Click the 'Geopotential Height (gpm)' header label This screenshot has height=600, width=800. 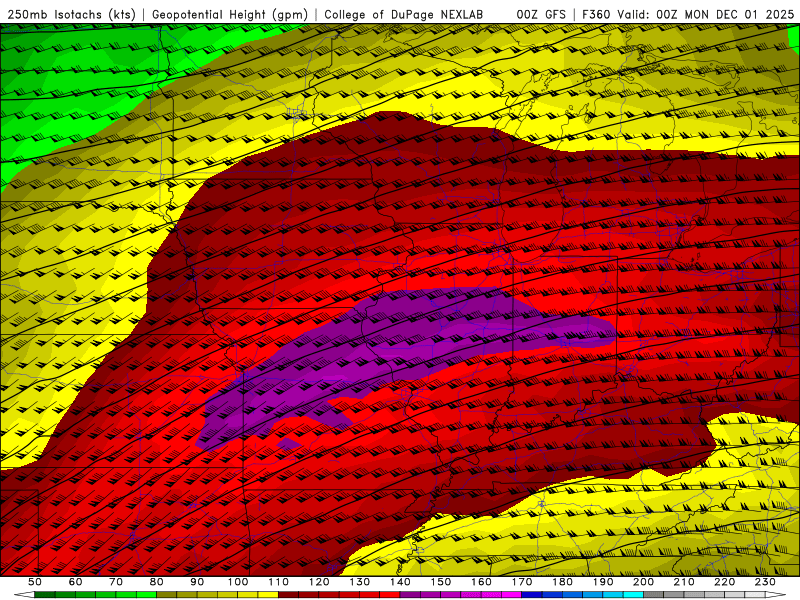point(230,15)
